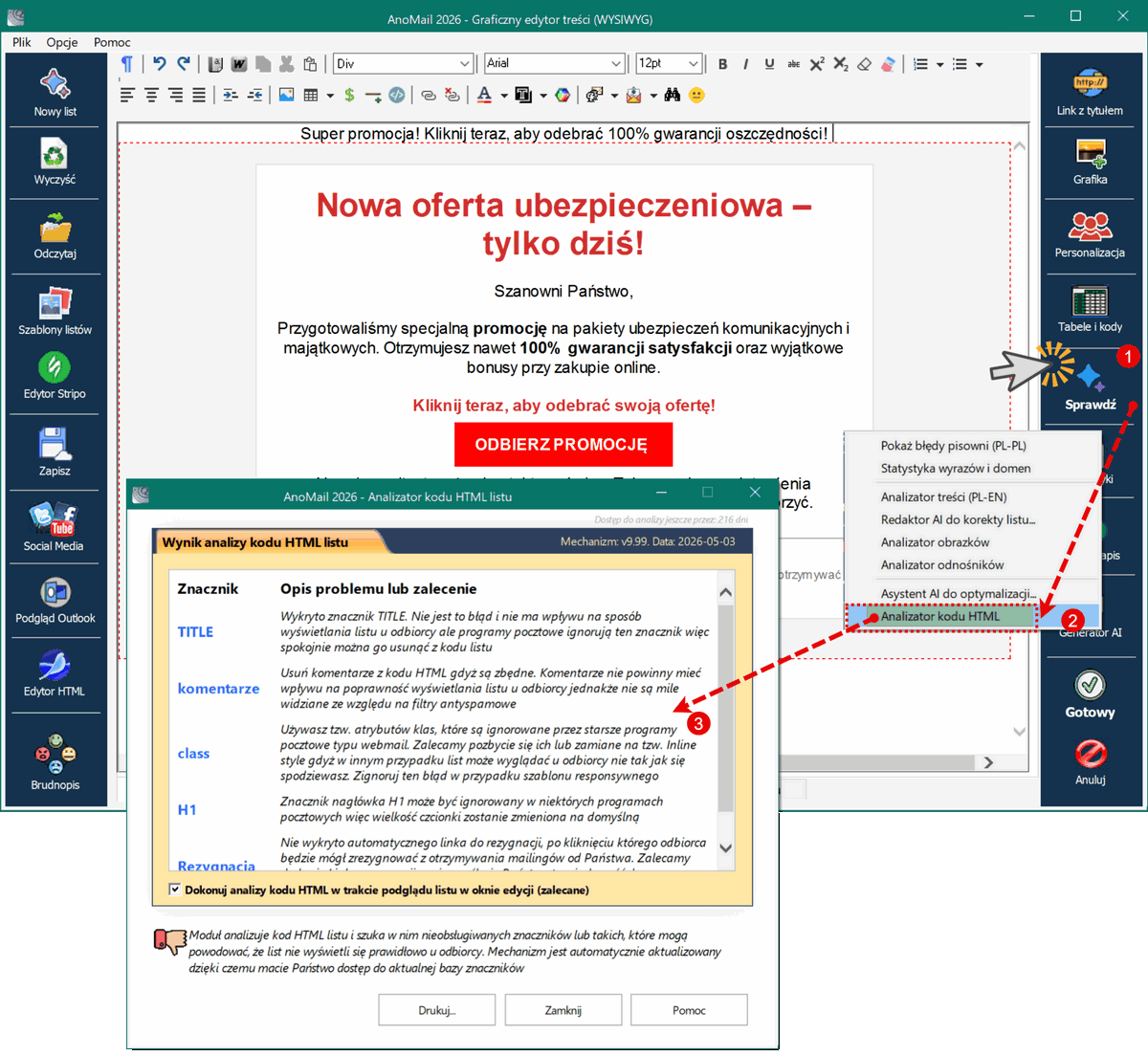Click the Gotowy checkmark icon

pos(1090,685)
